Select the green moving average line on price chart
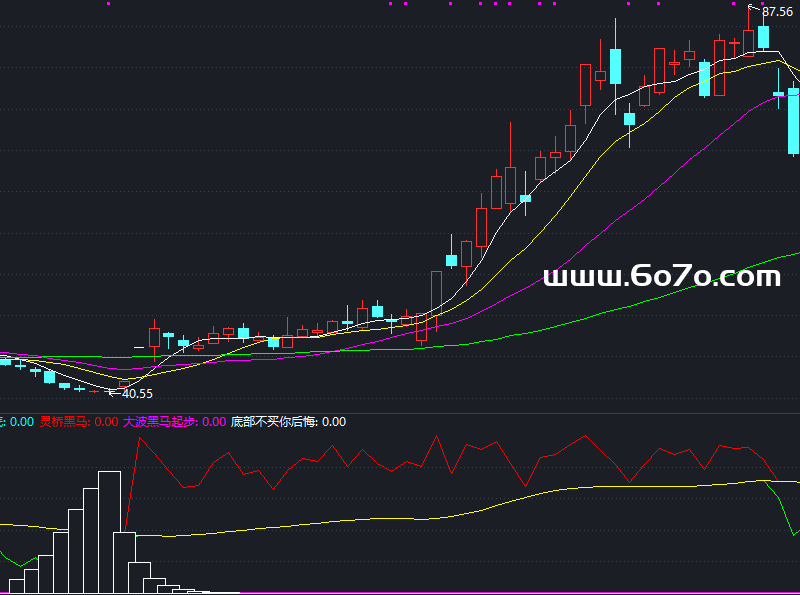The width and height of the screenshot is (800, 595). click(600, 312)
